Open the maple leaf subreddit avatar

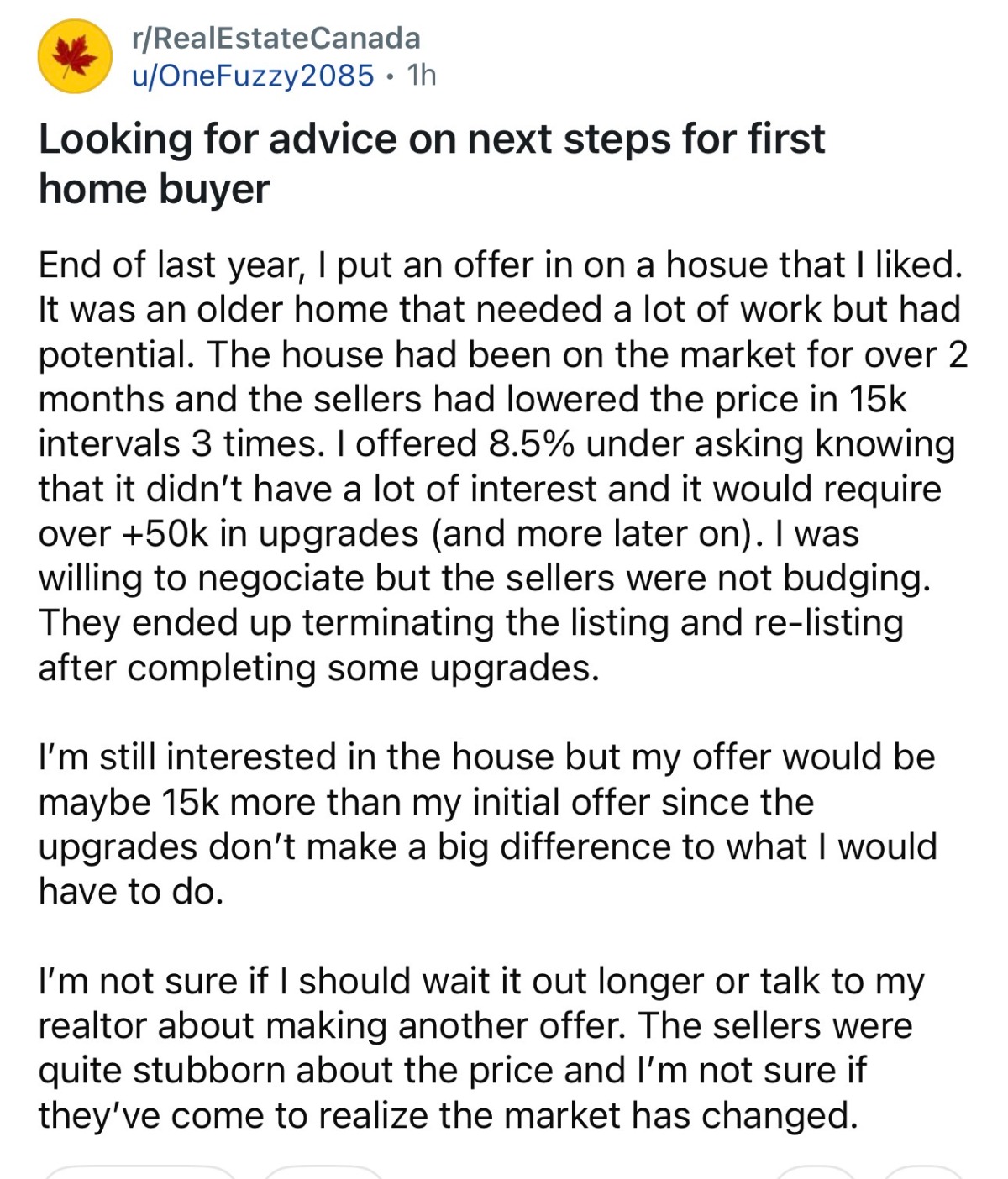75,56
